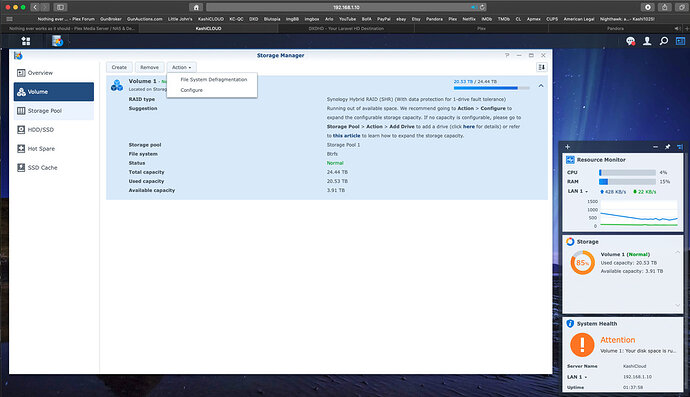Minimize the widget panel with dash icon
The image size is (690, 397).
pos(656,147)
